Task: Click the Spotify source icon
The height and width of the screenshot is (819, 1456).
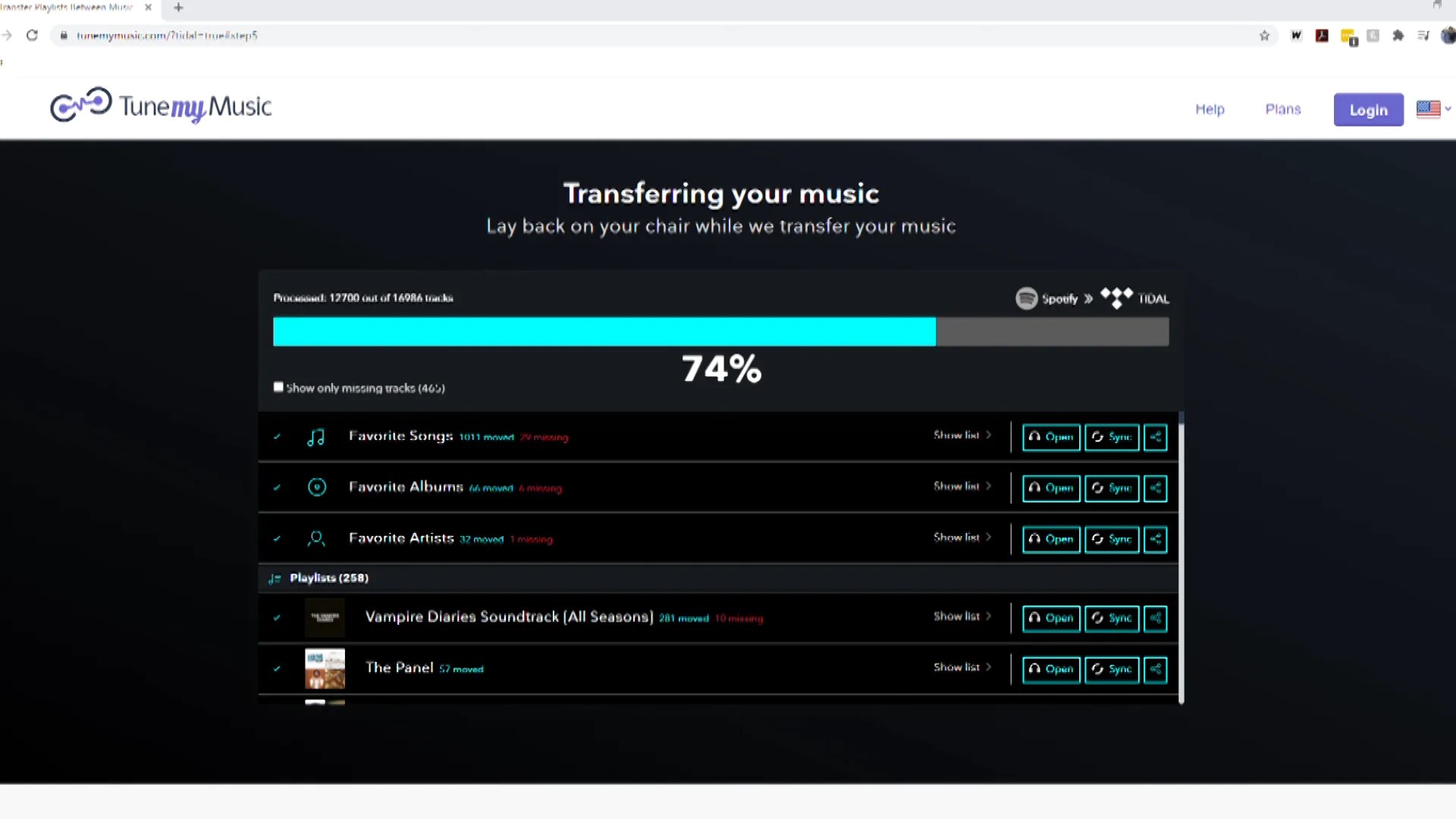Action: tap(1027, 298)
